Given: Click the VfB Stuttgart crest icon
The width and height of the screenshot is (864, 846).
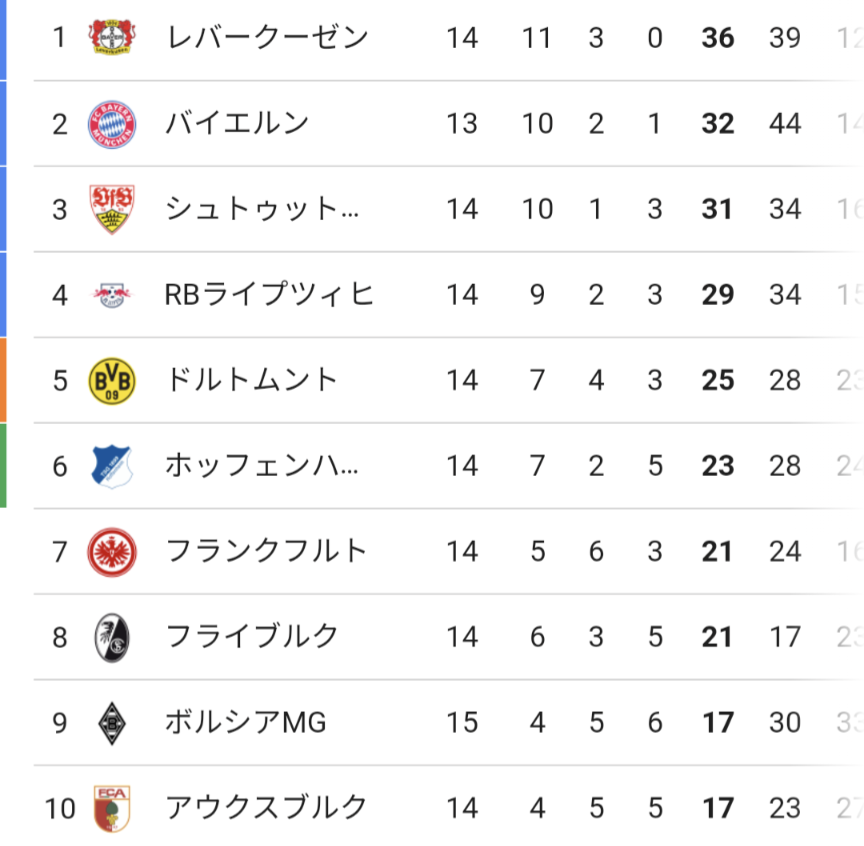Looking at the screenshot, I should (x=111, y=209).
